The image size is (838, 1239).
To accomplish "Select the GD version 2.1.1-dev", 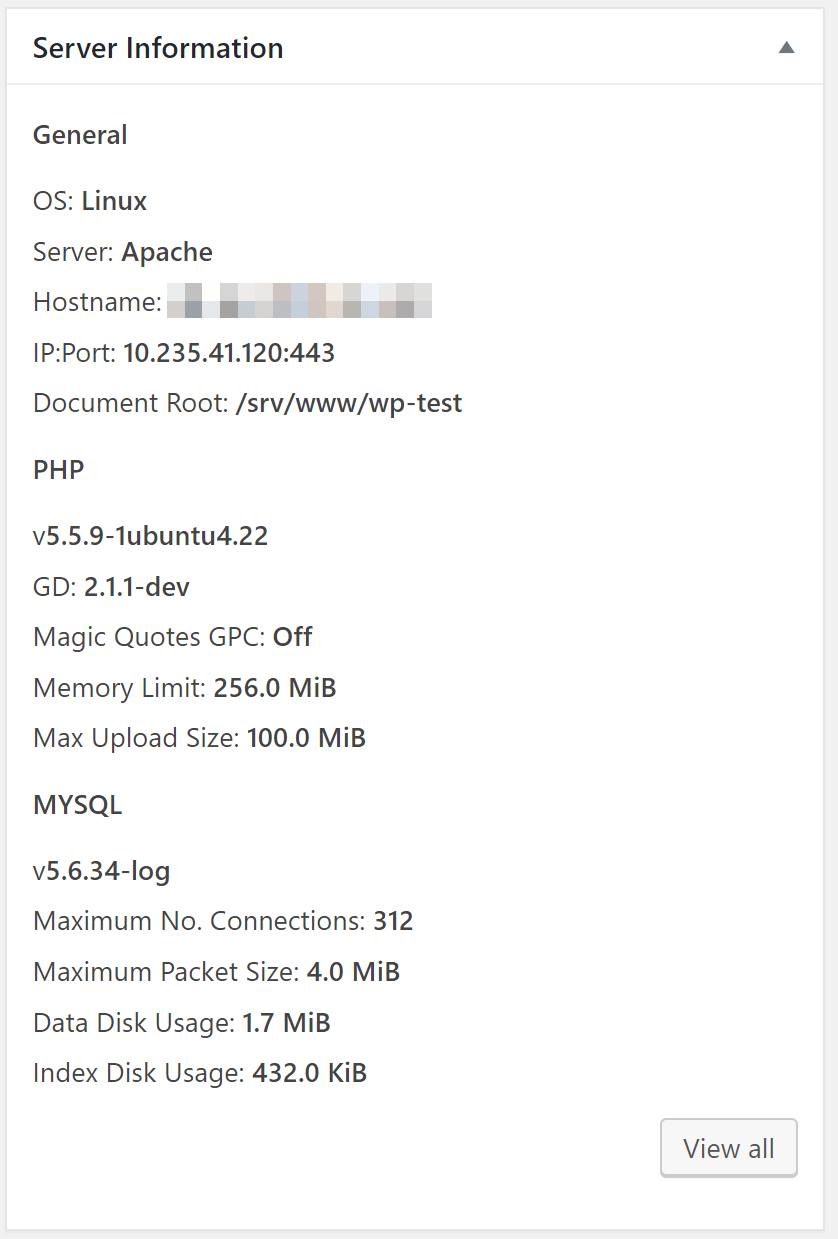I will [x=137, y=587].
